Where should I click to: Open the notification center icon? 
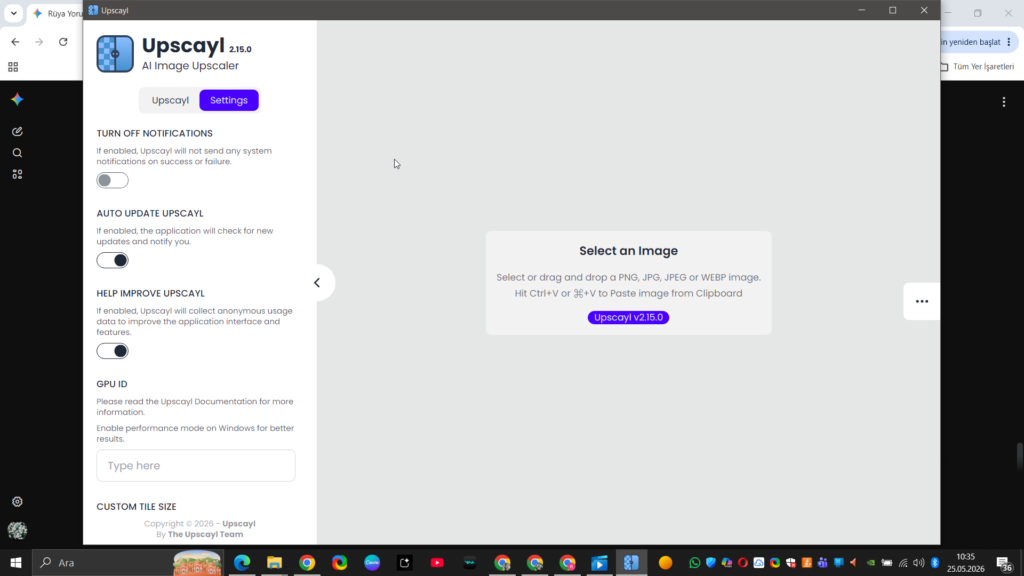pos(1005,562)
